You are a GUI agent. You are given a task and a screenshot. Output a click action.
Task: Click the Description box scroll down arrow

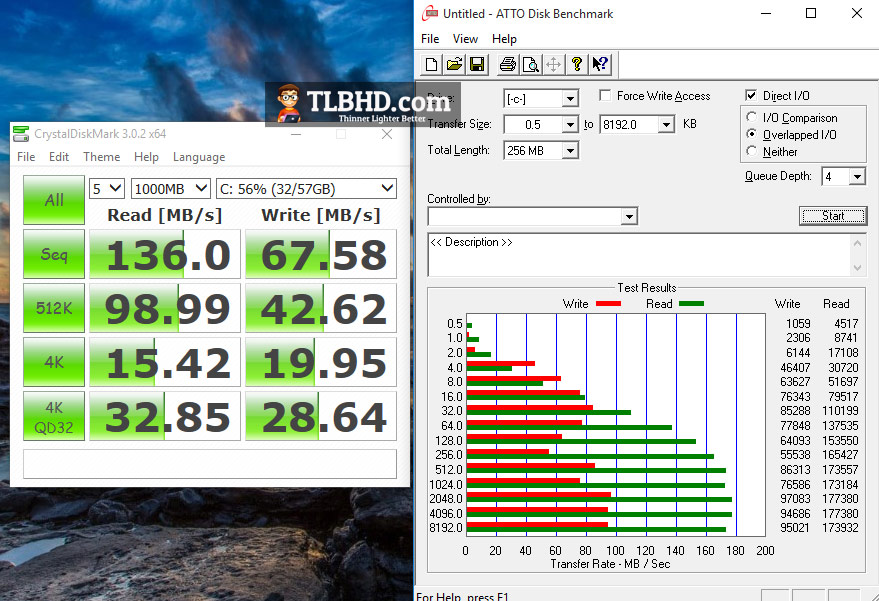(x=857, y=267)
